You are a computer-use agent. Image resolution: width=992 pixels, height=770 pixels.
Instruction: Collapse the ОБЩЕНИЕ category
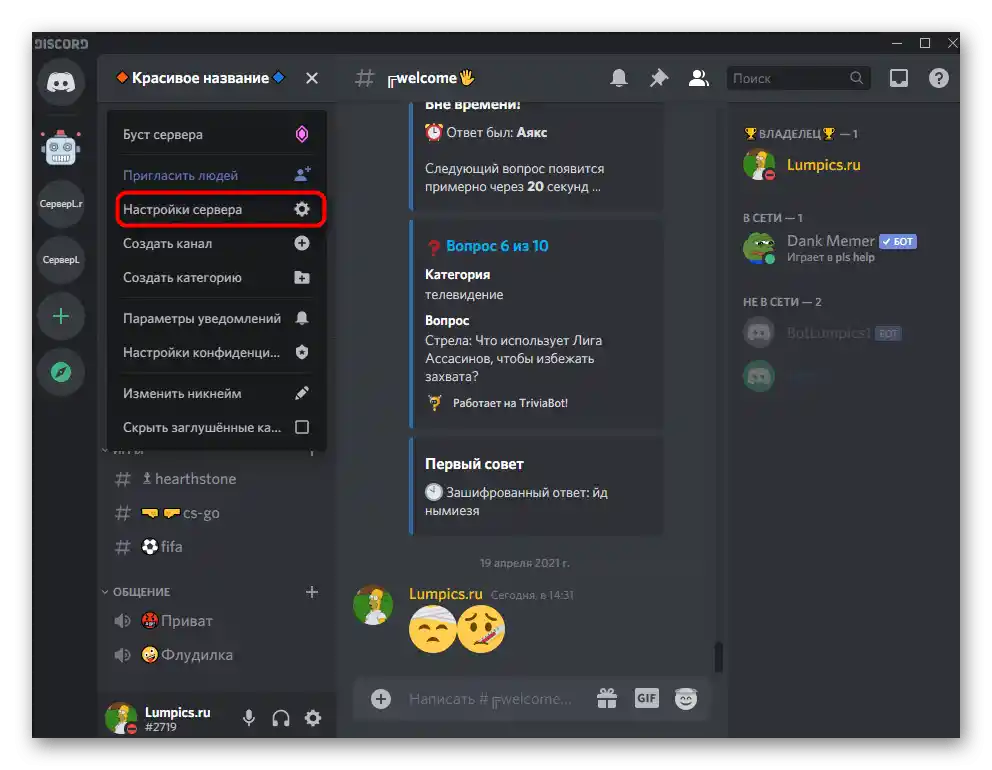pos(136,592)
